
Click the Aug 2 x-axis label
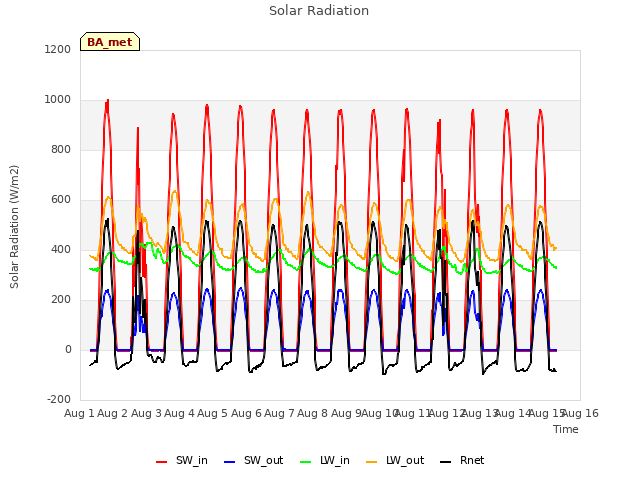click(112, 413)
